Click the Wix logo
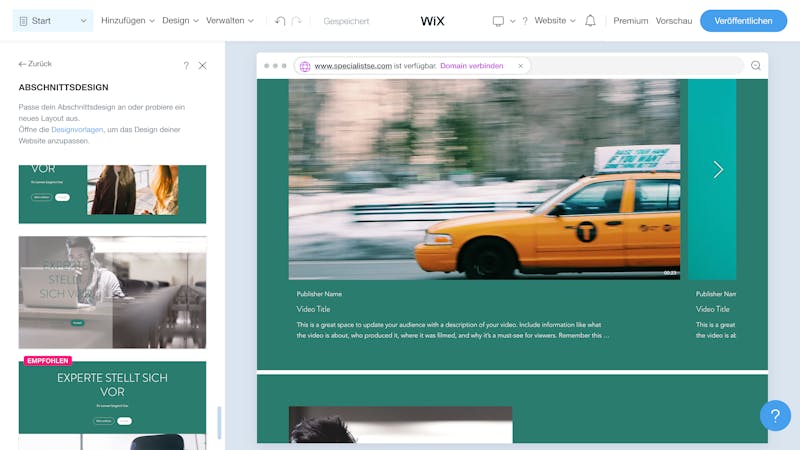The image size is (800, 450). point(432,21)
